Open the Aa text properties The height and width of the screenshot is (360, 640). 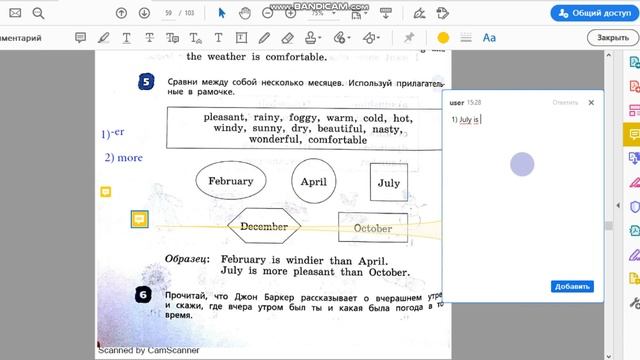point(489,38)
